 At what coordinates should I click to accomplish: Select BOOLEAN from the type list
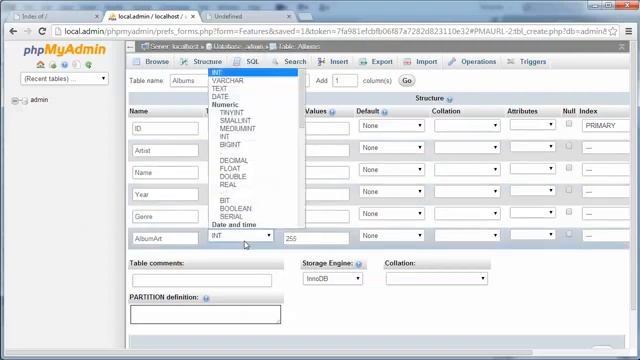tap(236, 209)
